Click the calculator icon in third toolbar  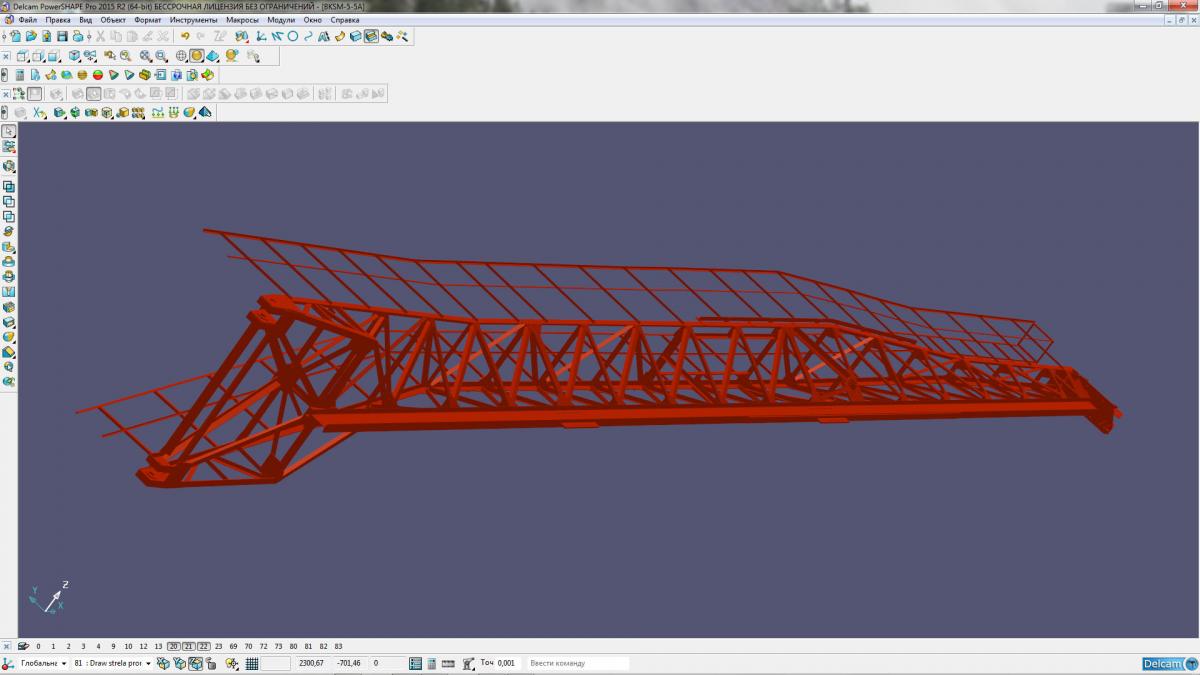point(20,74)
